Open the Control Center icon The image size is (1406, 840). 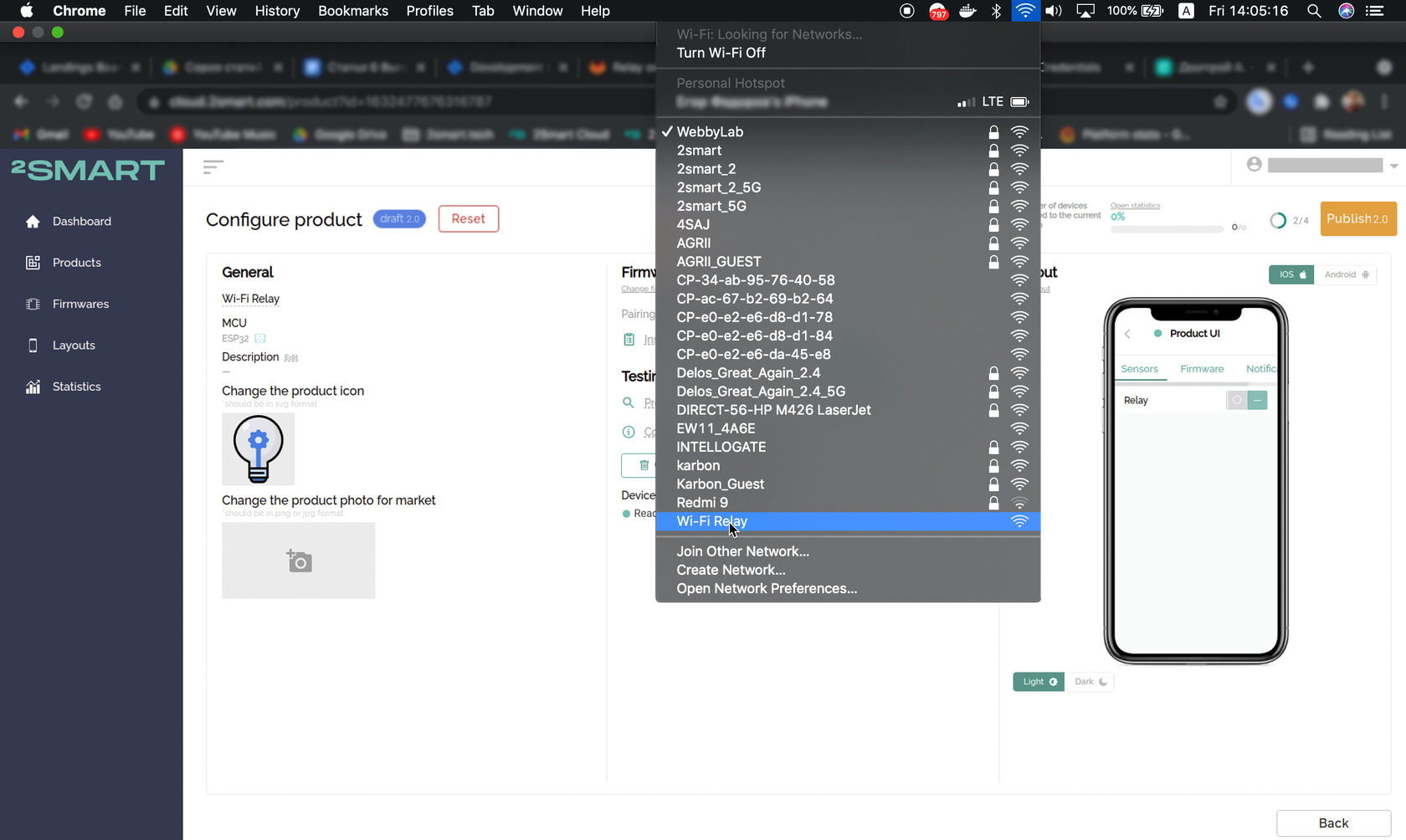pos(1375,11)
